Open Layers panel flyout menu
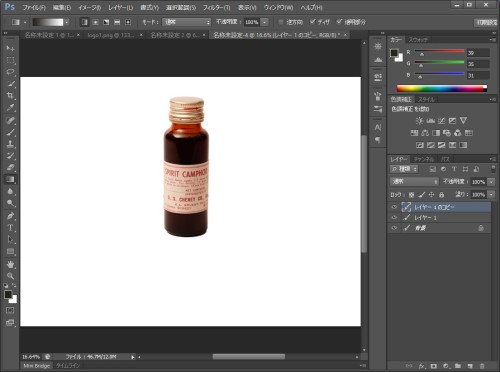 pos(492,159)
